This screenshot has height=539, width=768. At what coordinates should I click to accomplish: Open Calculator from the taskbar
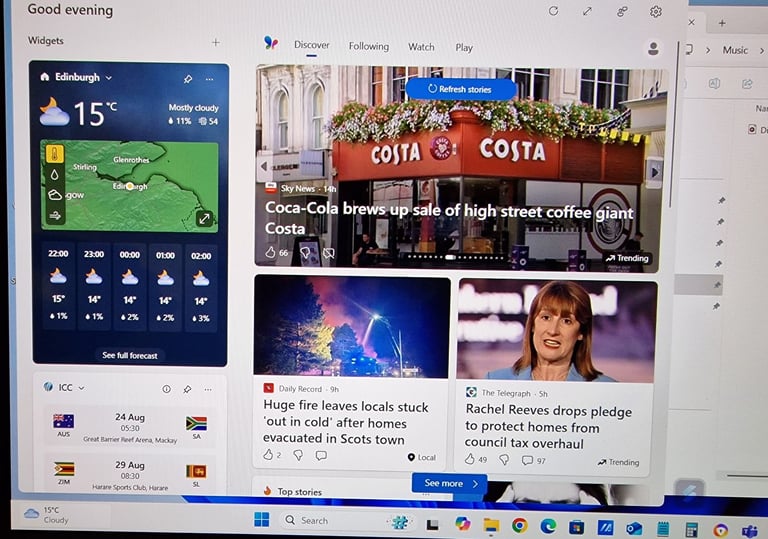coord(692,529)
